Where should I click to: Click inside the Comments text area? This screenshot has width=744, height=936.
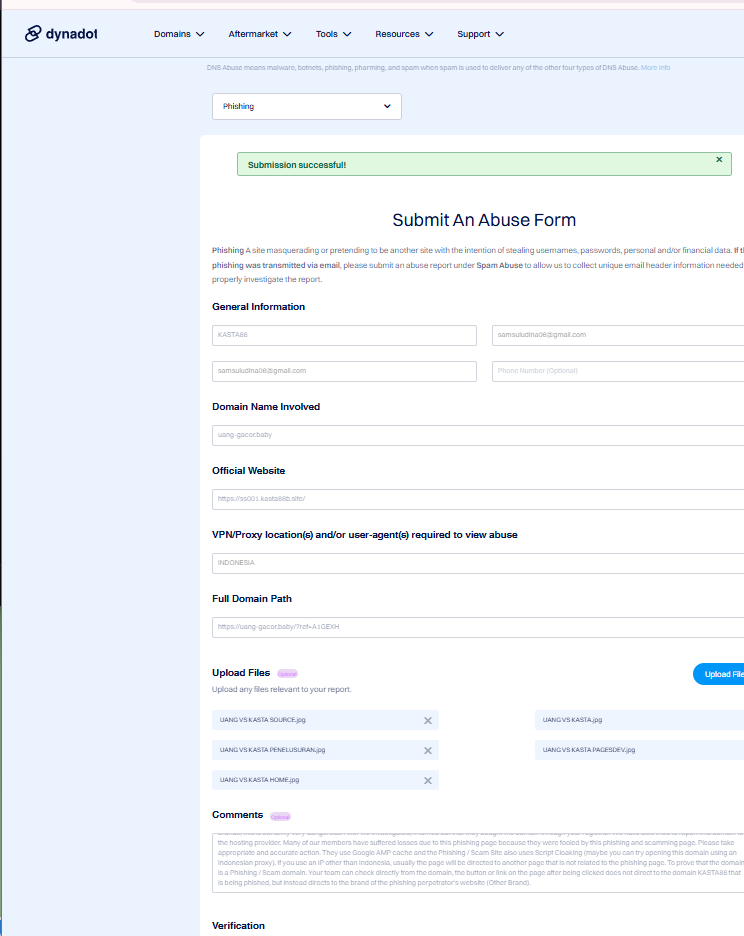[478, 863]
